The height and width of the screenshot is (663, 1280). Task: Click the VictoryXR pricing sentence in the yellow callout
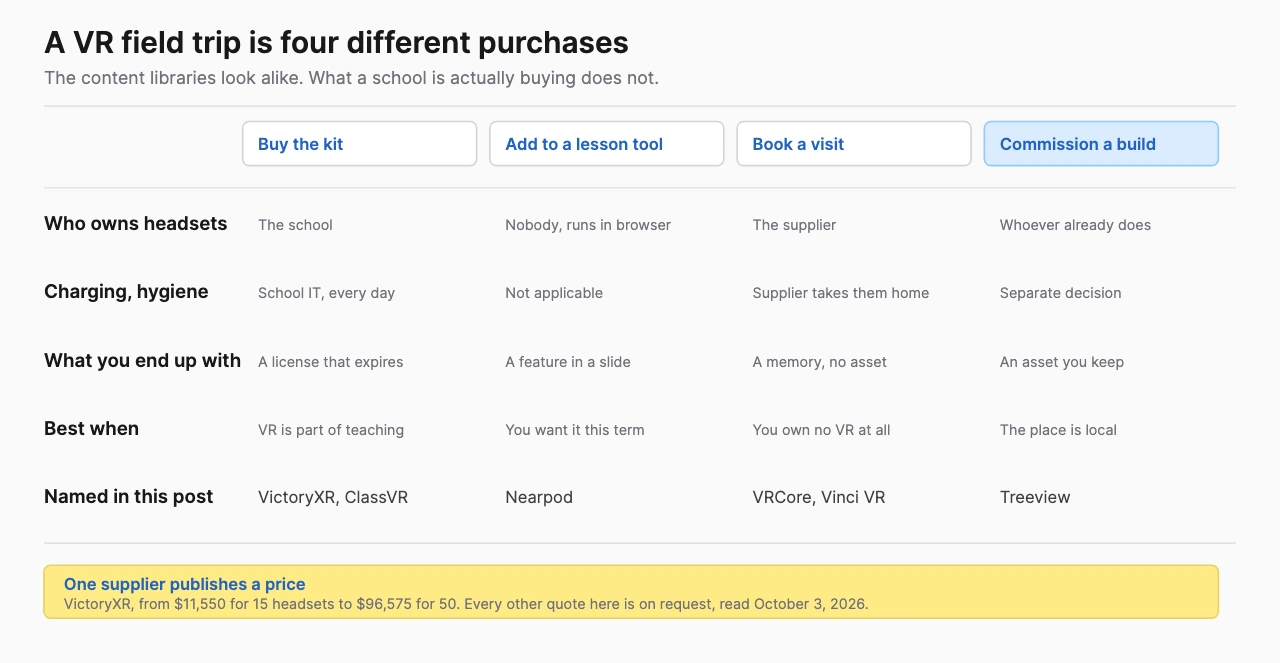[466, 604]
